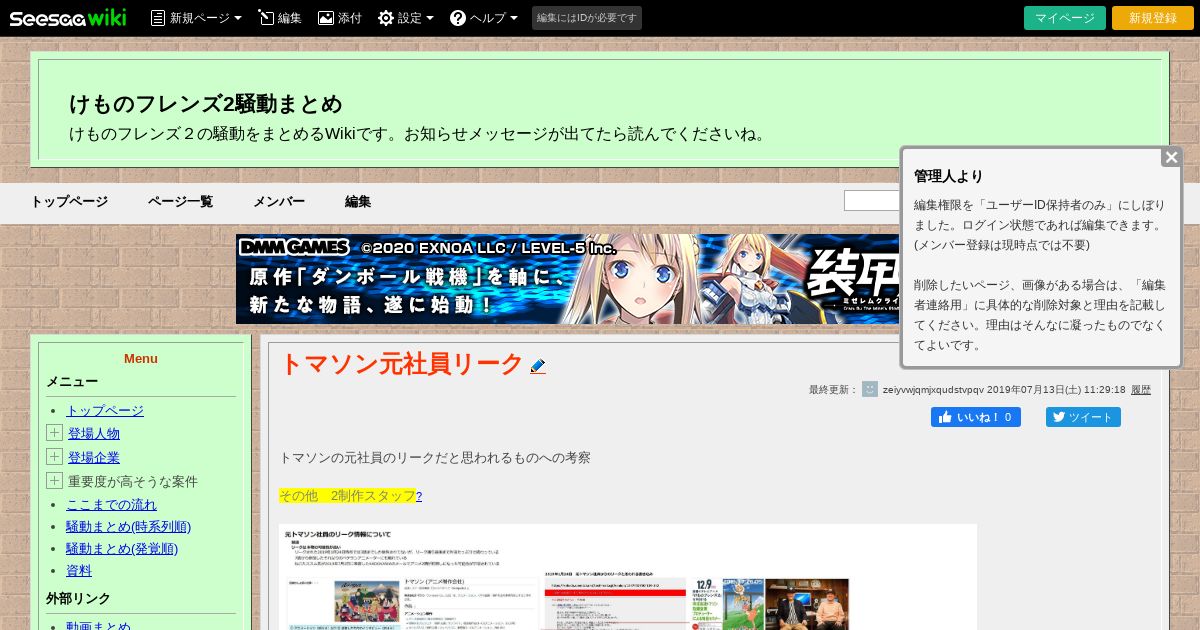Open the 新規ページ dropdown menu
Screen dimensions: 1200x630
pos(196,18)
